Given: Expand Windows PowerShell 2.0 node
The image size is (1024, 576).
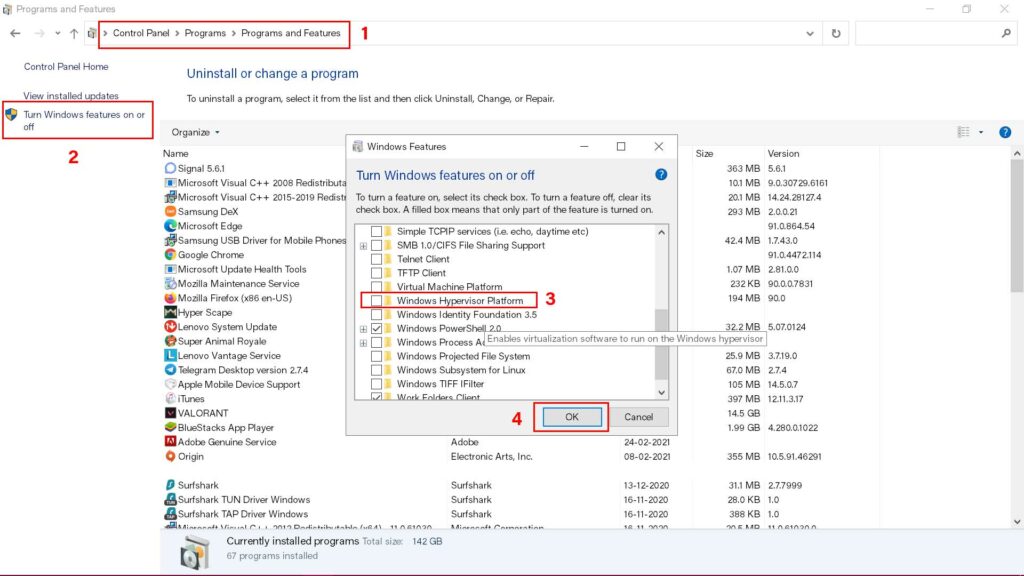Looking at the screenshot, I should (363, 329).
